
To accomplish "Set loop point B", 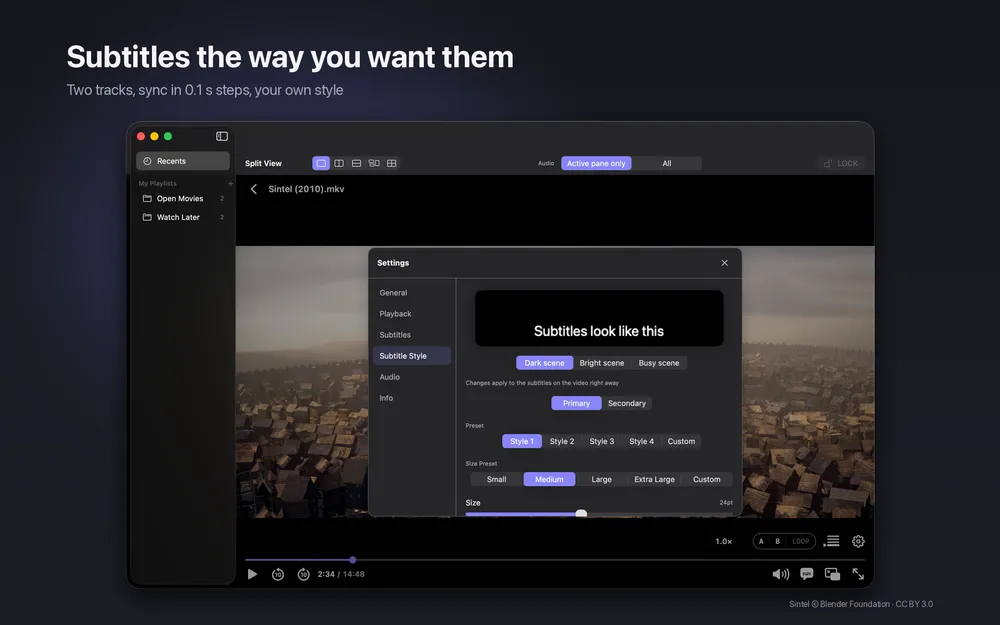I will pos(777,541).
